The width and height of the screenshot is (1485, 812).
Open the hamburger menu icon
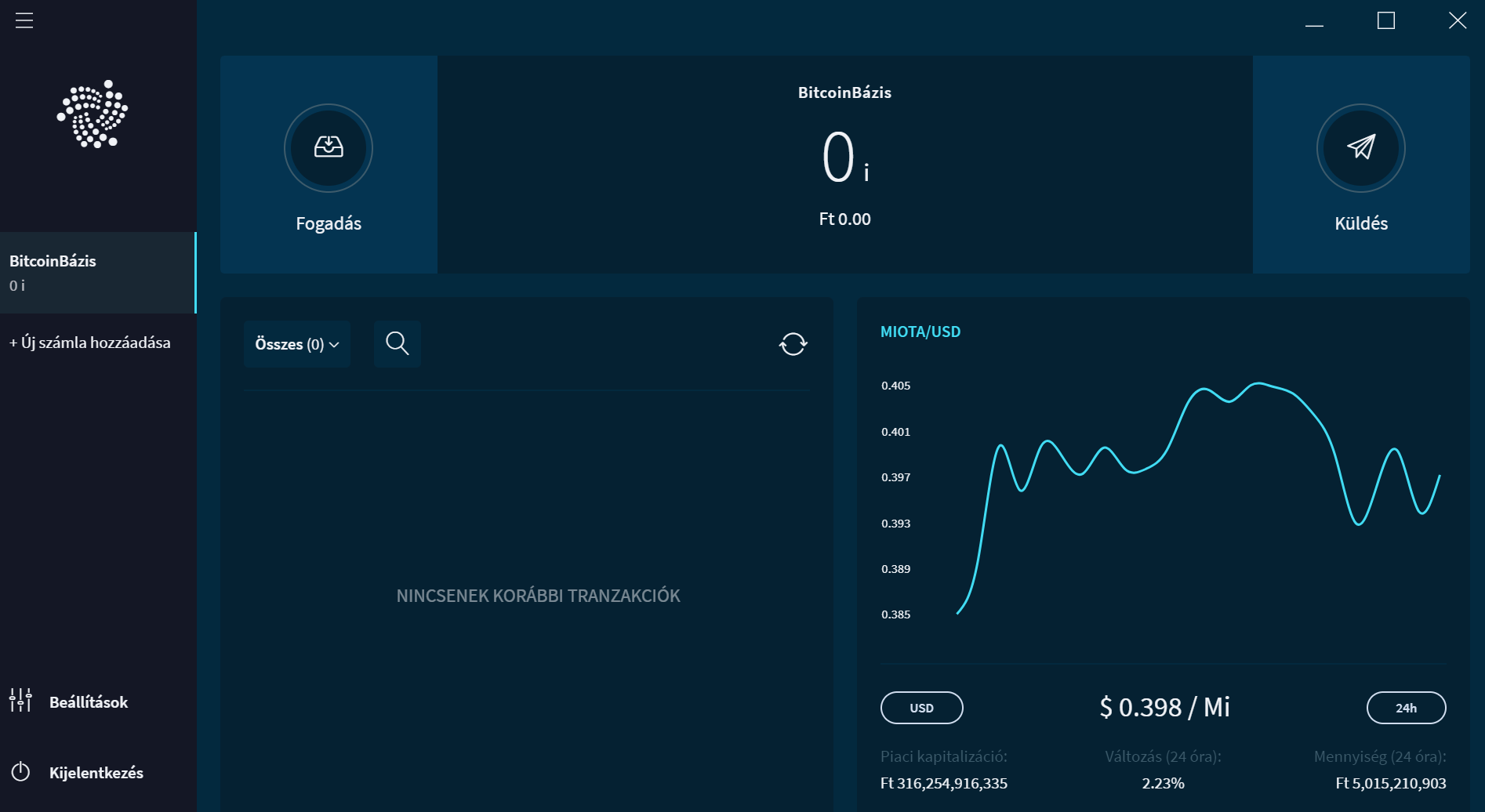(24, 20)
